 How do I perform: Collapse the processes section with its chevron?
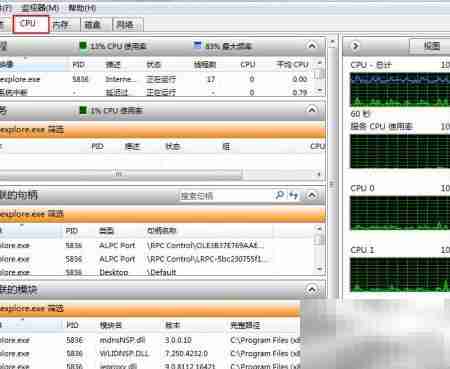(x=312, y=45)
